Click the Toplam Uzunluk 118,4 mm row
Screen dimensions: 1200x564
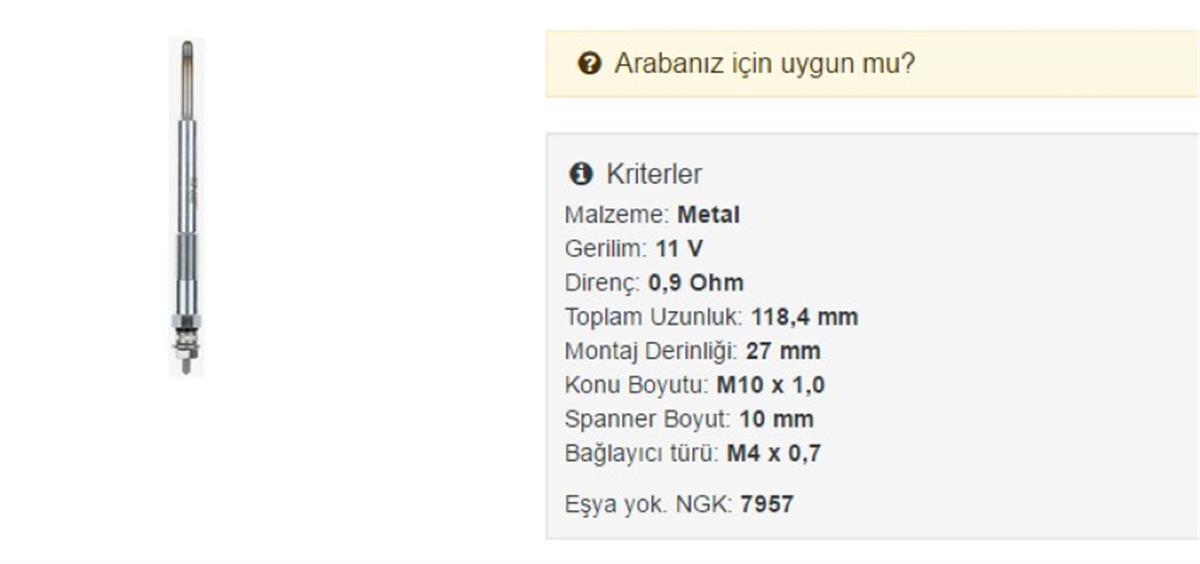pos(711,317)
